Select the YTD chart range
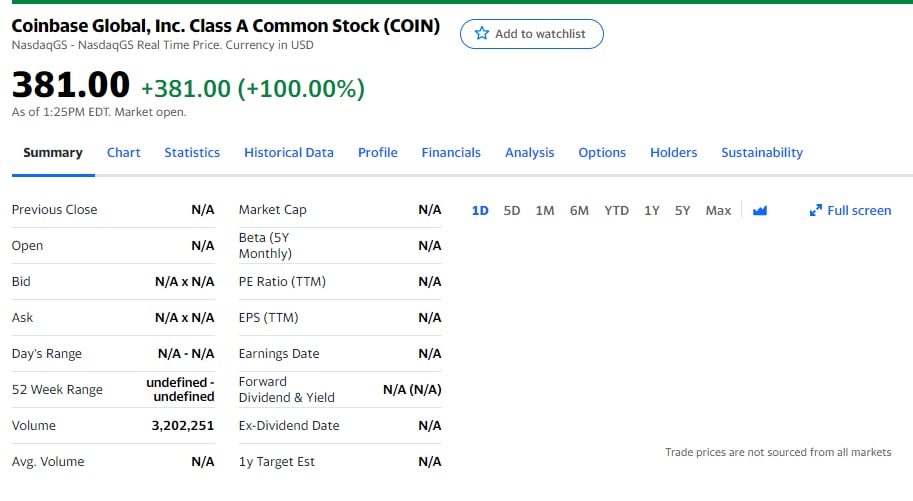913x501 pixels. [617, 210]
